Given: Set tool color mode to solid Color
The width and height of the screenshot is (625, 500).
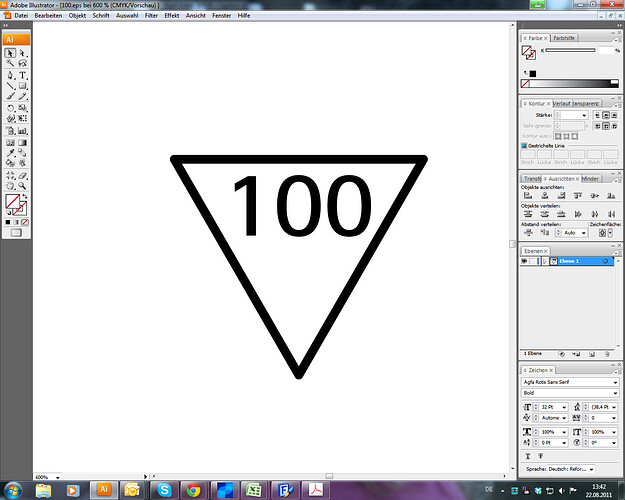Looking at the screenshot, I should [8, 222].
